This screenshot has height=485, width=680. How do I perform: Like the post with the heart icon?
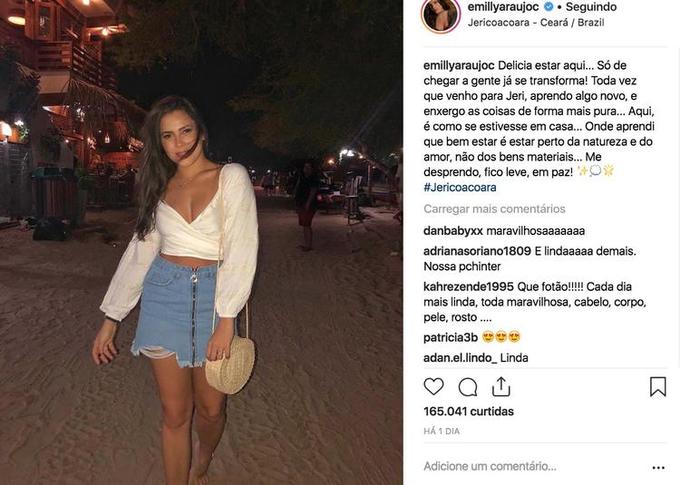click(x=433, y=386)
